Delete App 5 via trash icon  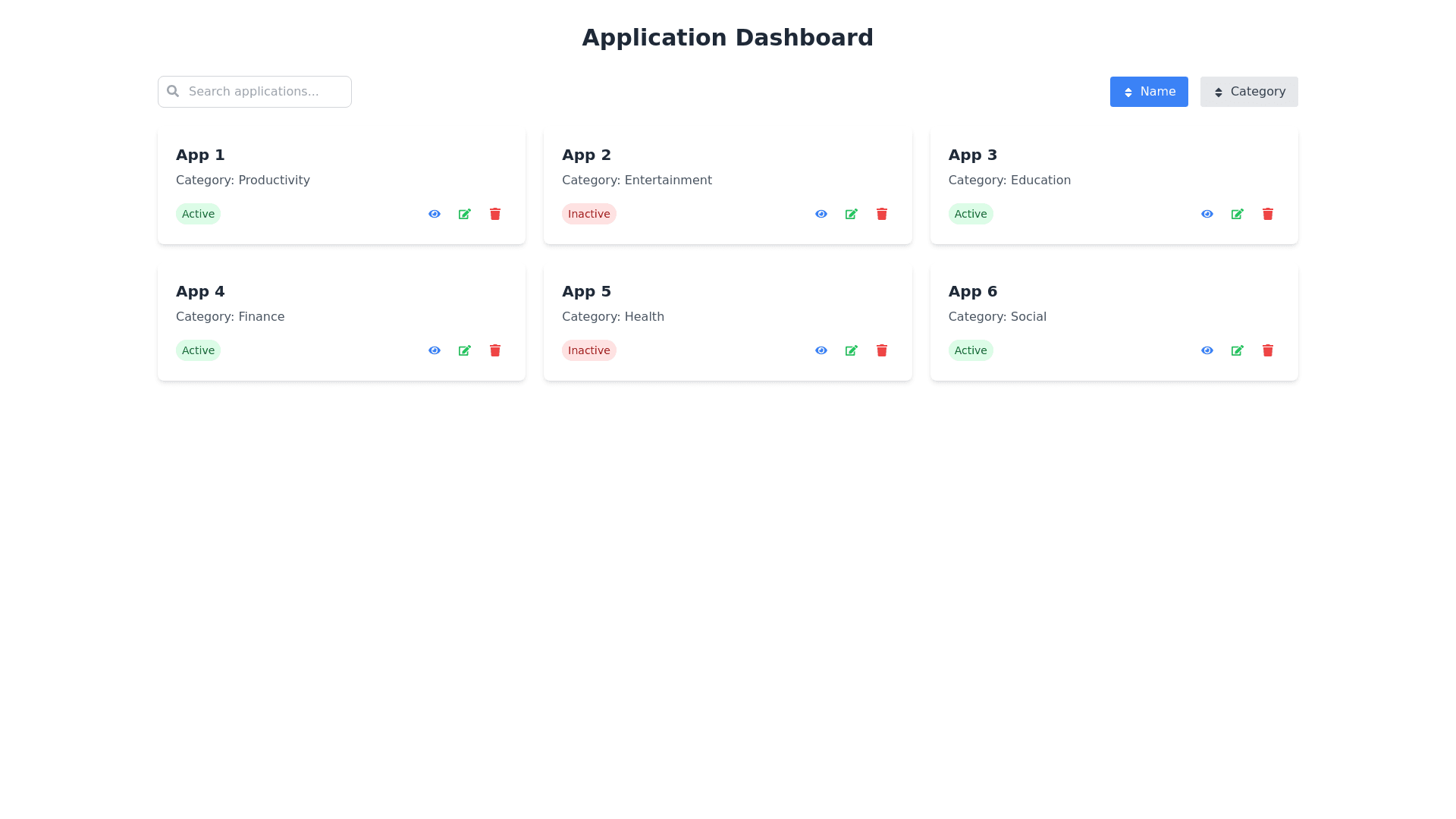pos(881,350)
